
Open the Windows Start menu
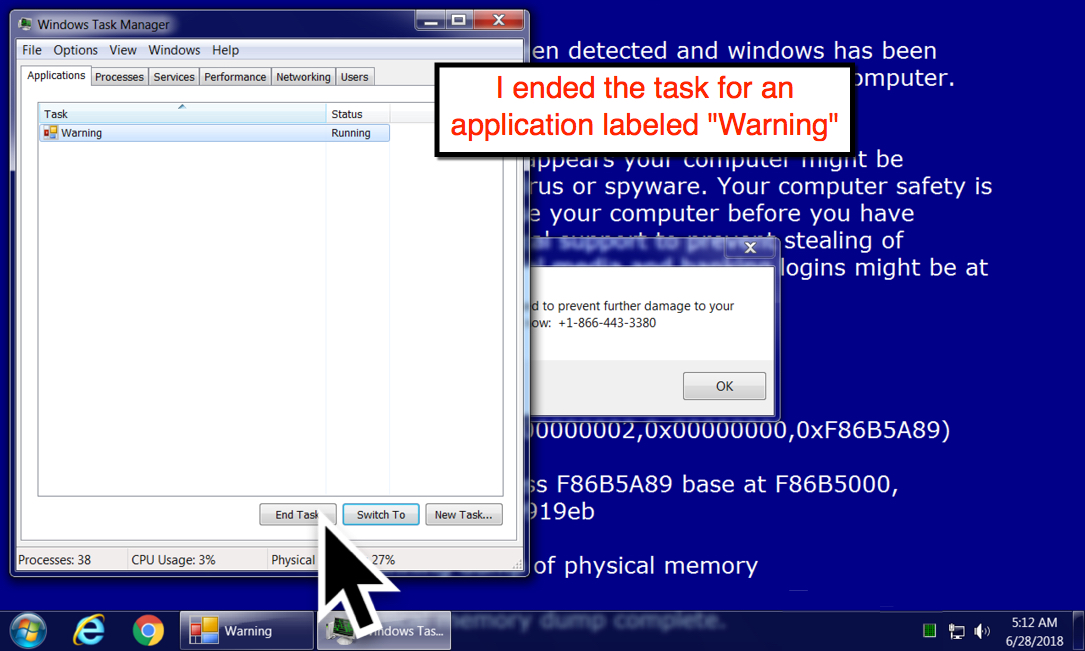click(28, 630)
